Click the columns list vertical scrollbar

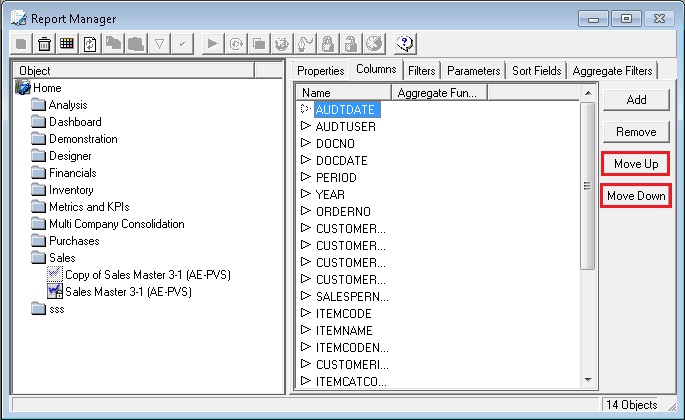coord(588,185)
